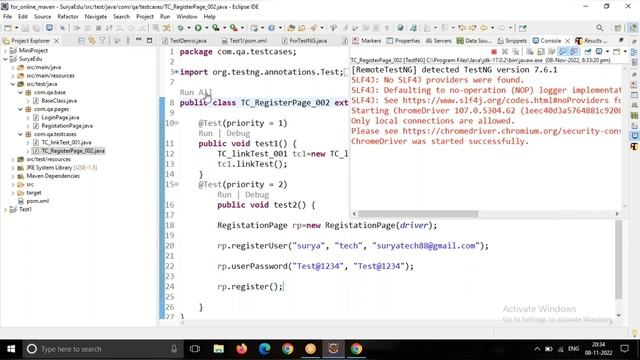Image resolution: width=640 pixels, height=360 pixels.
Task: Click Run link above test2 method
Action: coord(224,194)
